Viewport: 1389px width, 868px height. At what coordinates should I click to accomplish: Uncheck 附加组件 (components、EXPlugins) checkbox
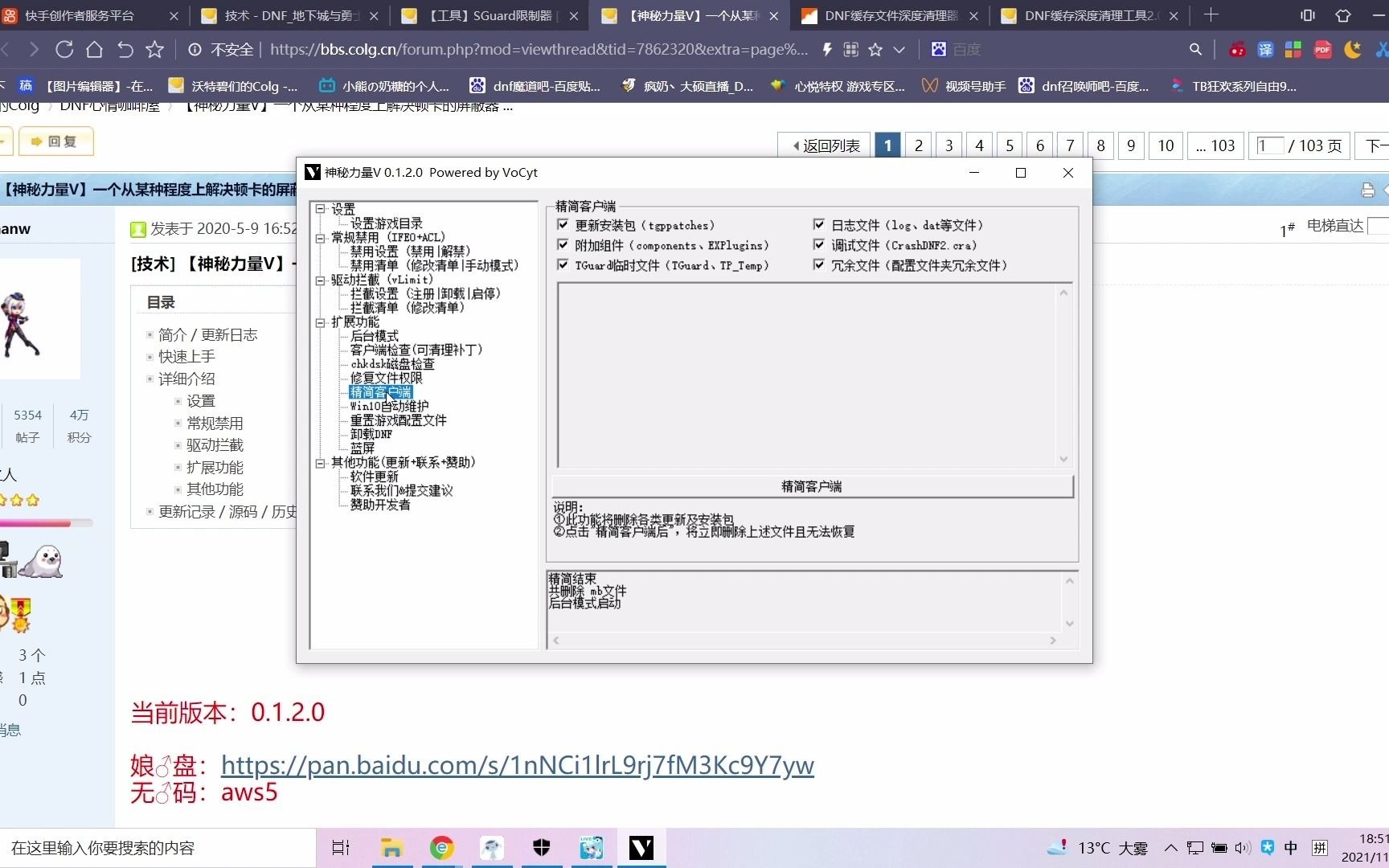coord(563,245)
